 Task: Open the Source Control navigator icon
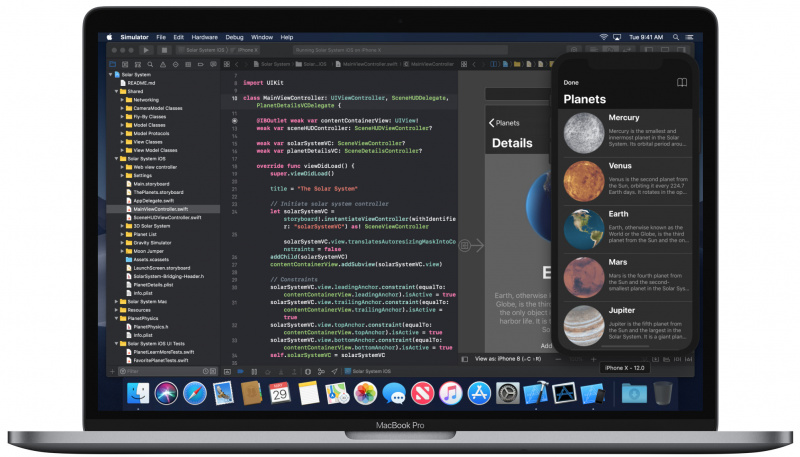125,64
